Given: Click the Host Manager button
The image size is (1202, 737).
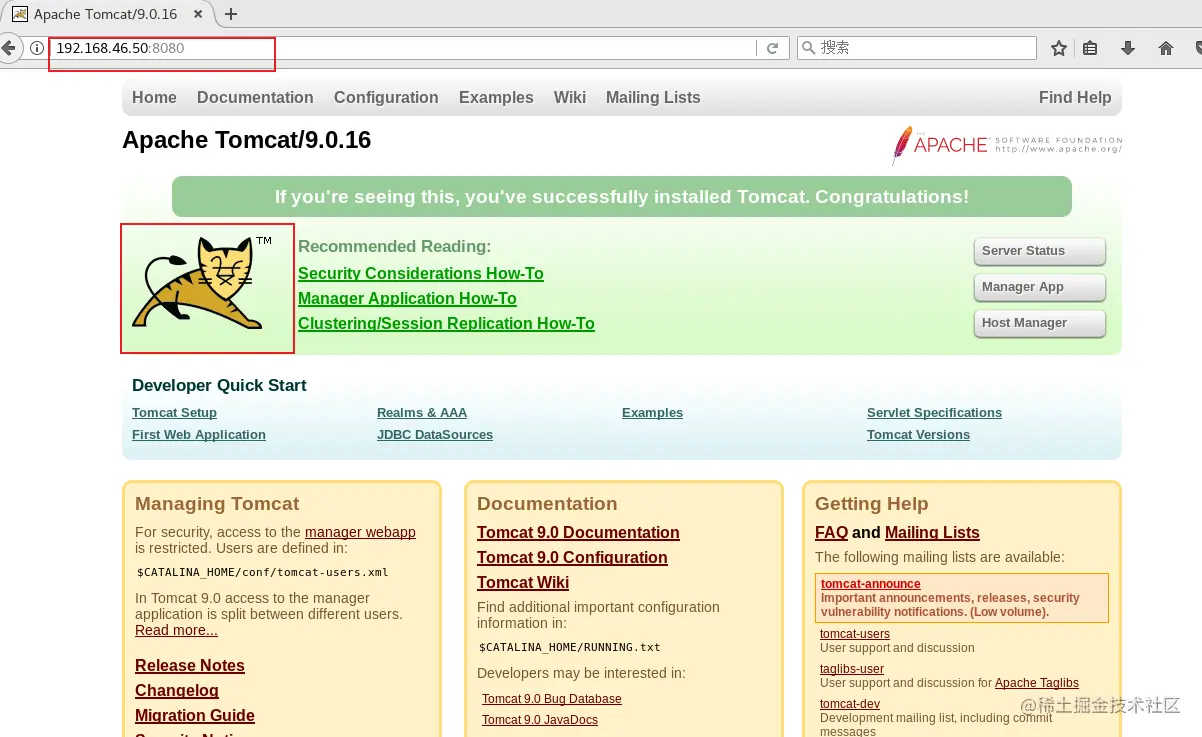Looking at the screenshot, I should click(1039, 323).
